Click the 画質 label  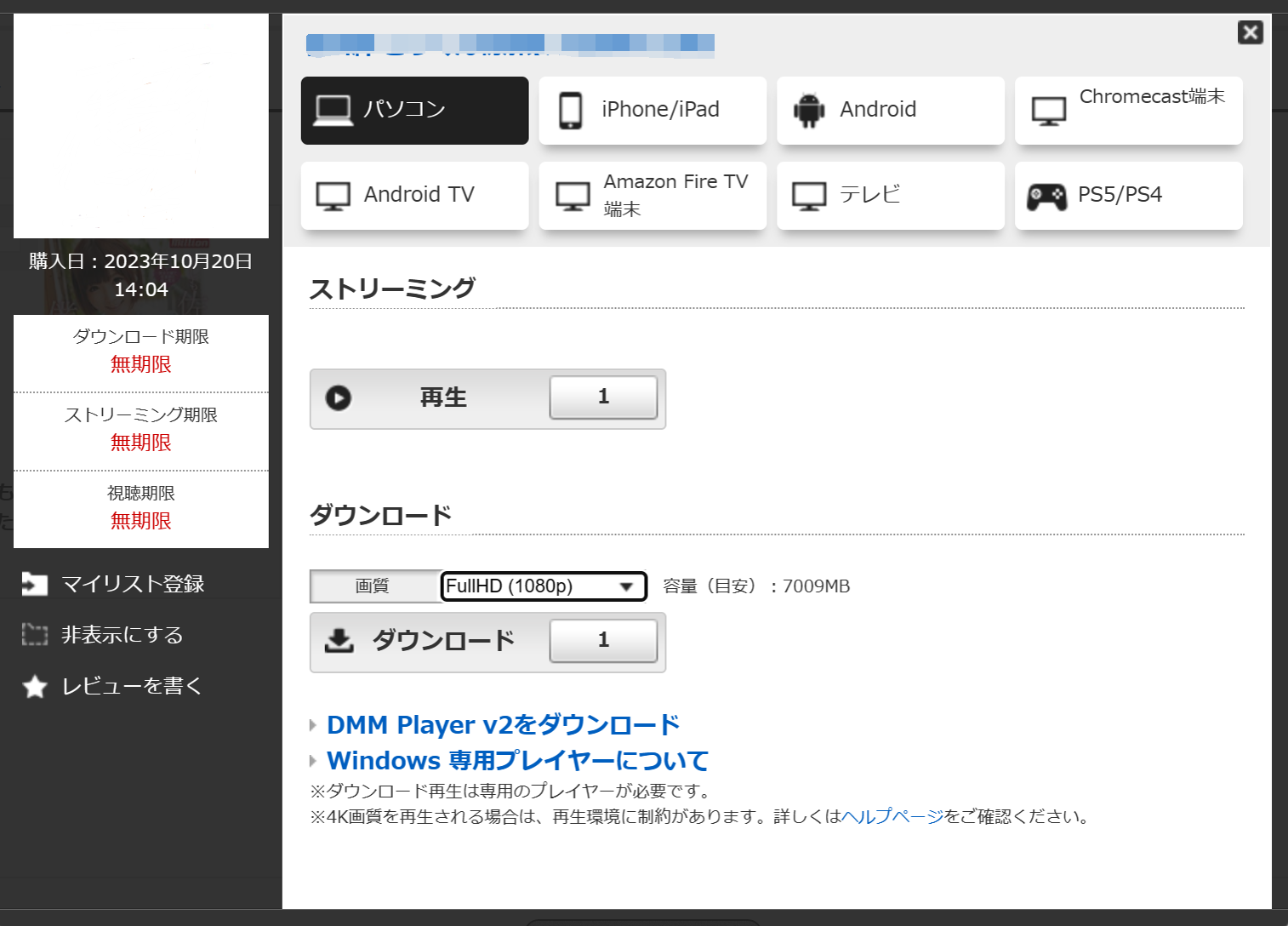click(372, 586)
